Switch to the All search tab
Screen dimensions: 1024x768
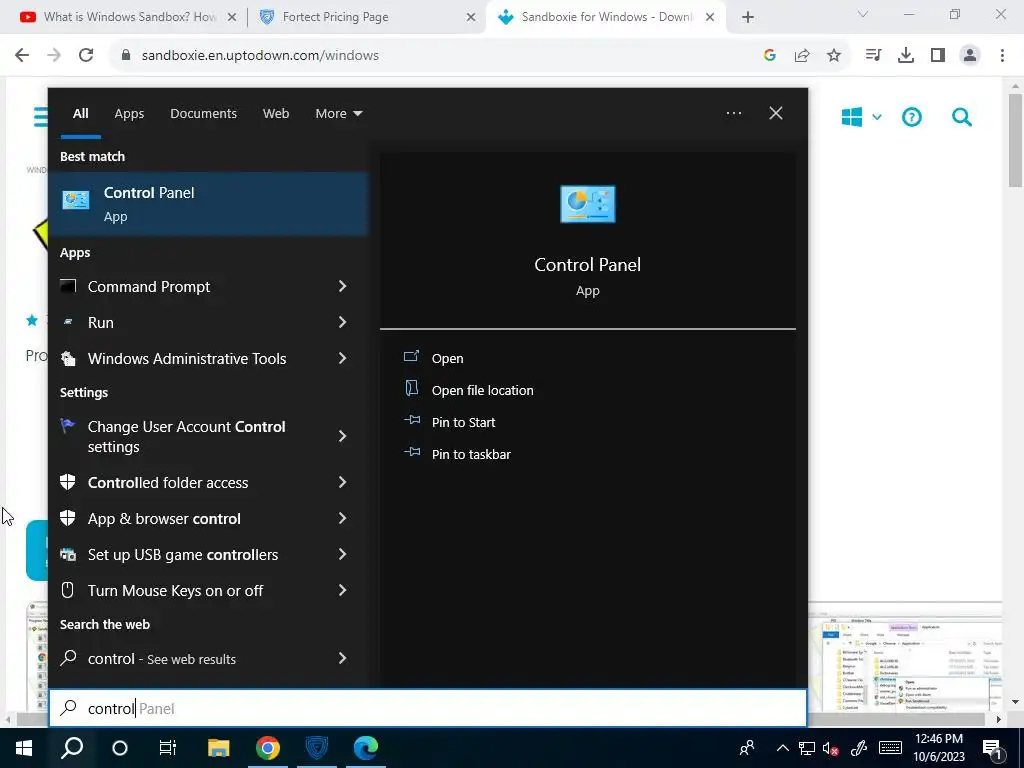coord(81,114)
